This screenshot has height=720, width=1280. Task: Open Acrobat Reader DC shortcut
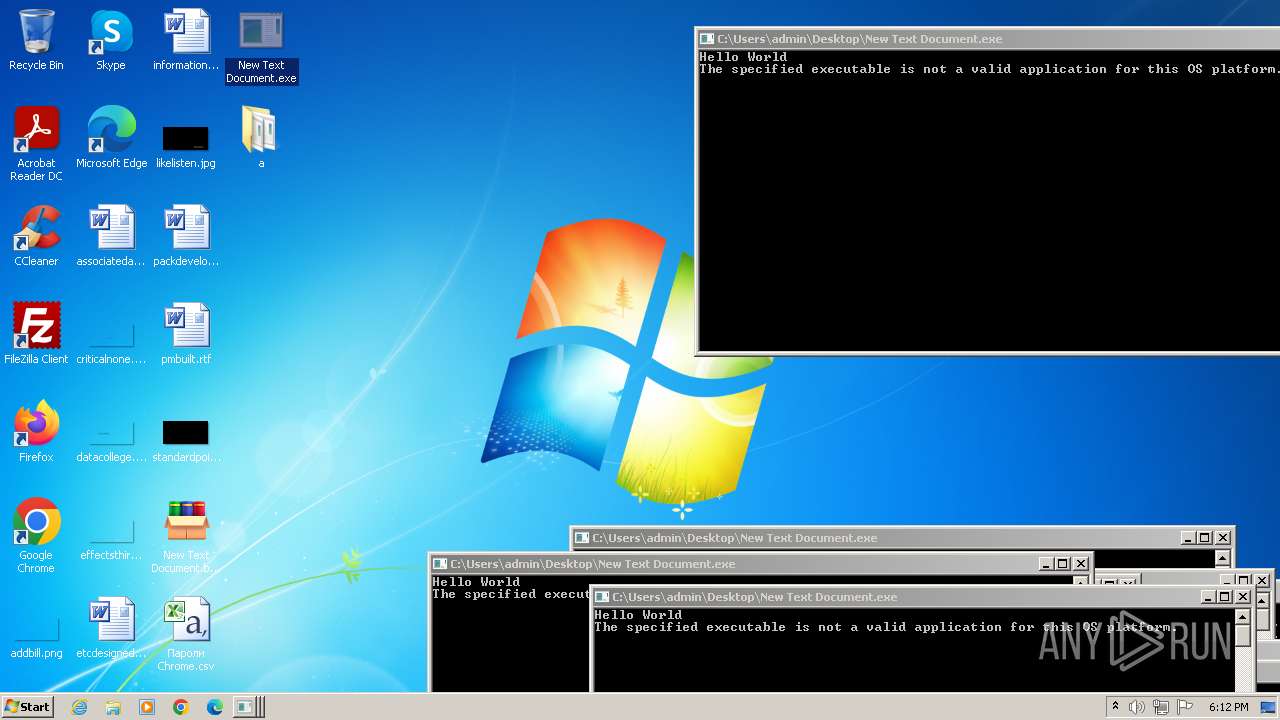click(x=36, y=144)
